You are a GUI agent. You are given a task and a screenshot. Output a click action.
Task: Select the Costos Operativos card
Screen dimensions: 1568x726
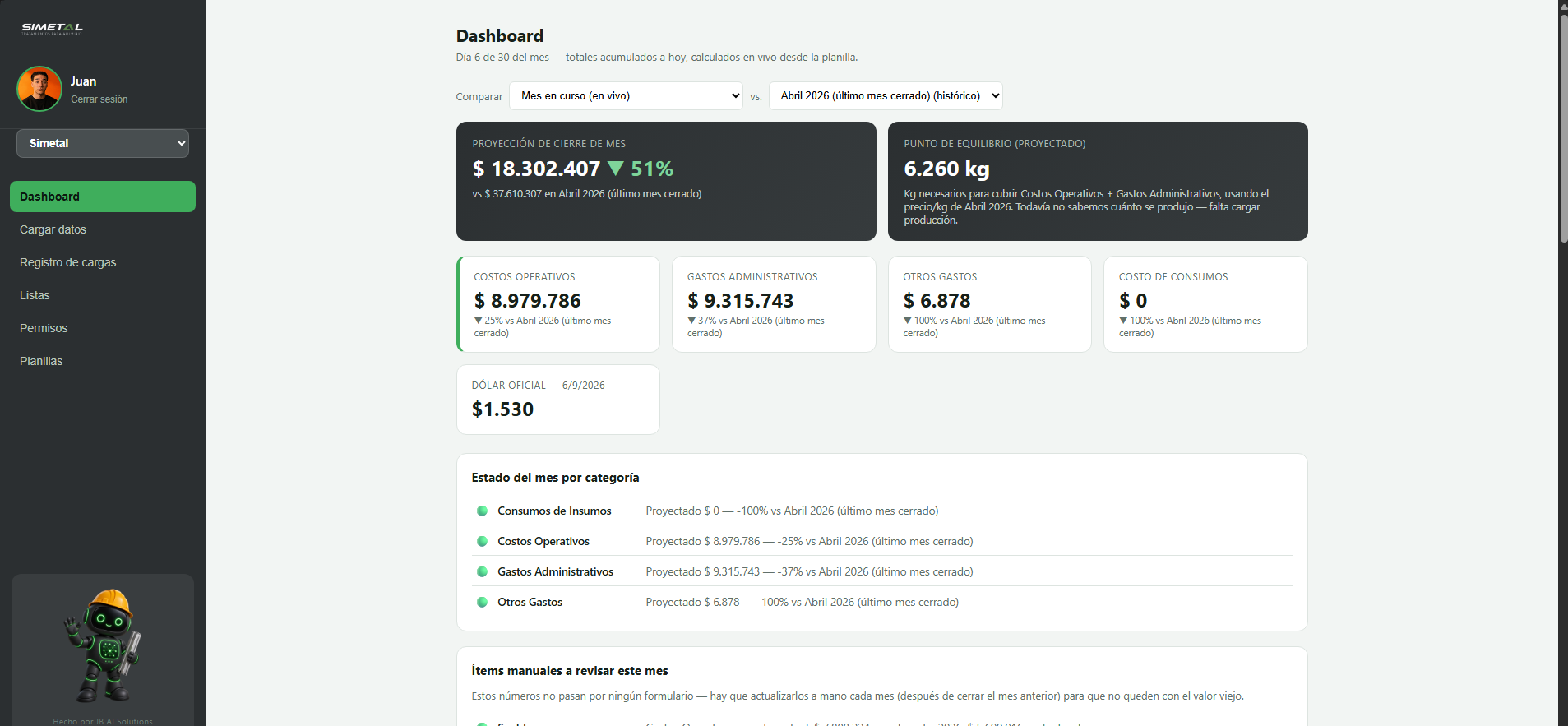tap(558, 304)
